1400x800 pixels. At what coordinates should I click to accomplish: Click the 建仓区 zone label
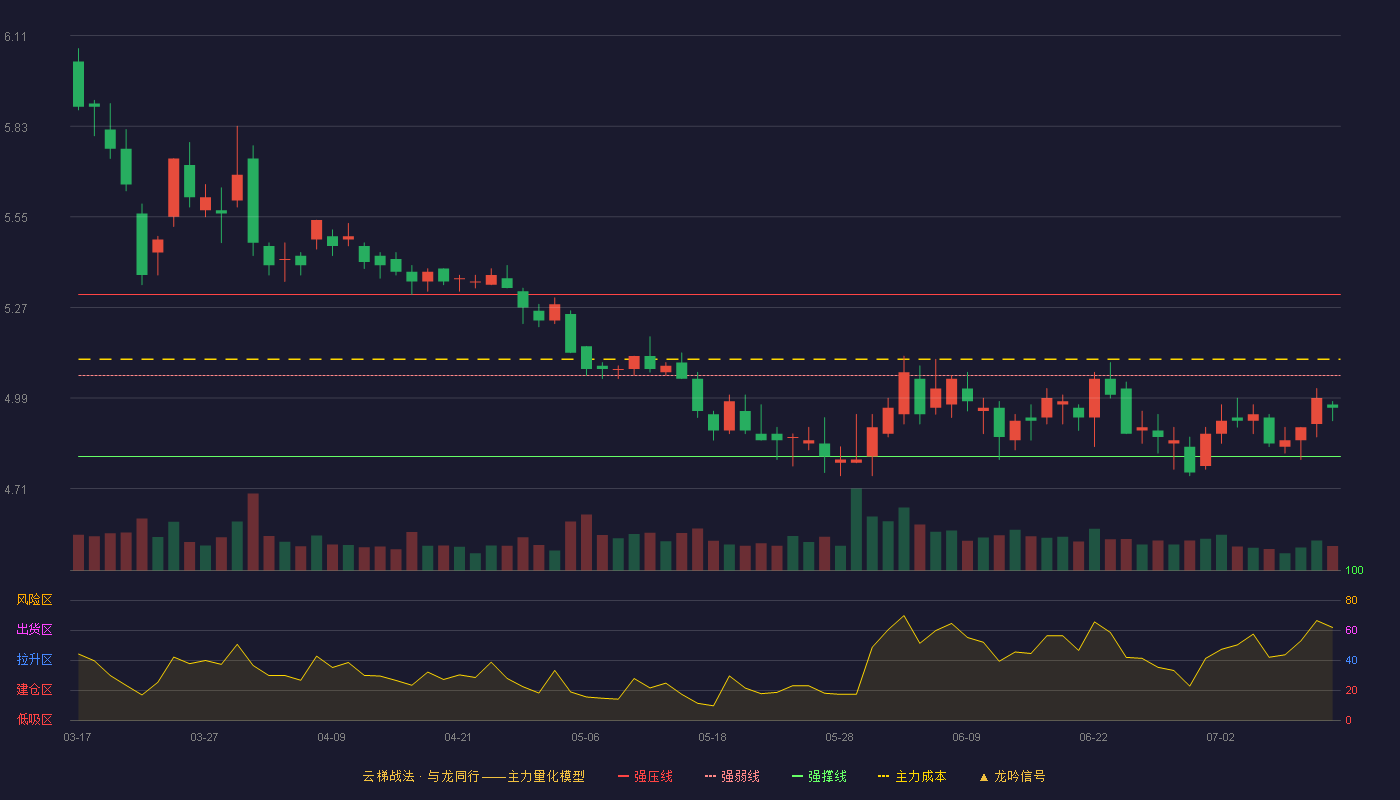[x=34, y=690]
